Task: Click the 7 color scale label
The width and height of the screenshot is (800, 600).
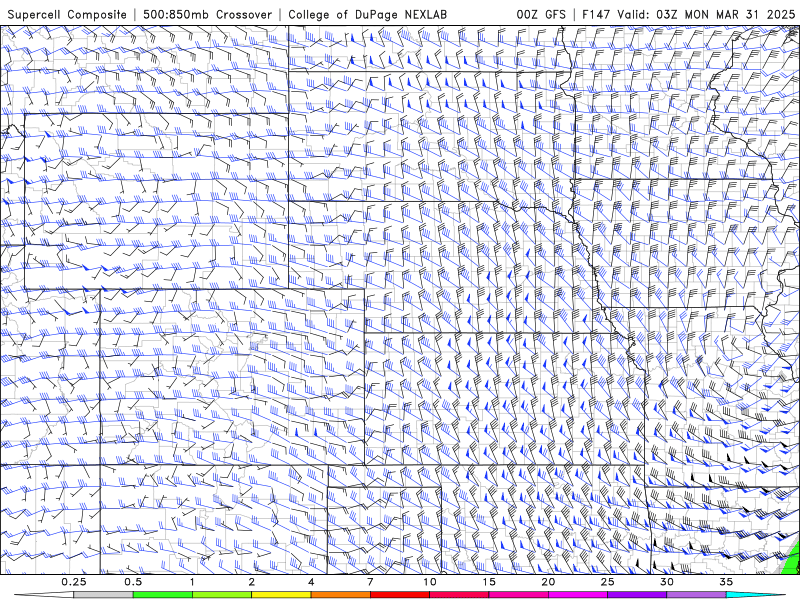Action: pos(370,582)
